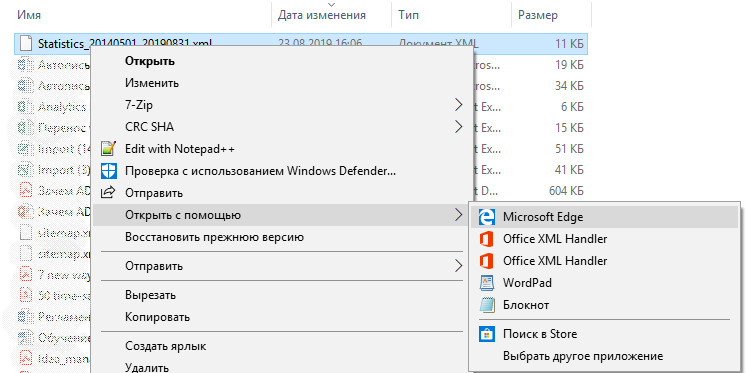
Task: Select the Statistics_20140501_20190831.xml file
Action: (x=125, y=43)
